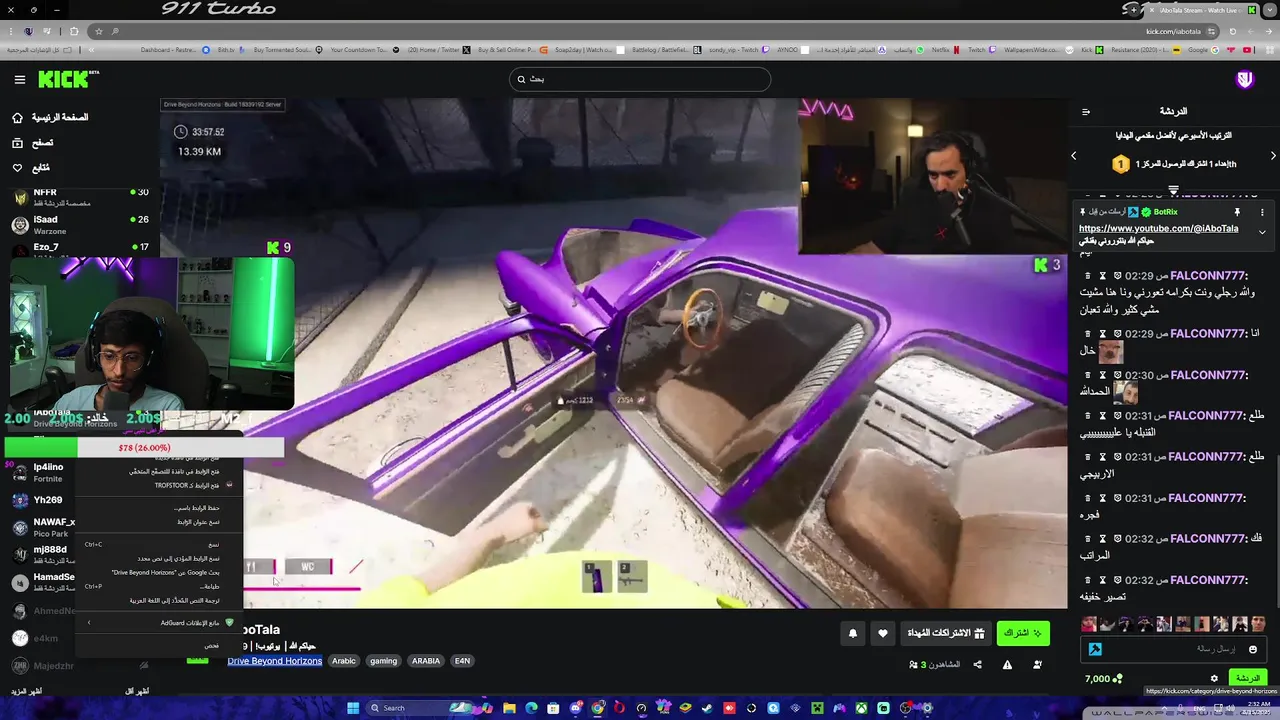Screen dimensions: 1280x720
Task: Click the blue gavel icon in chat input
Action: pyautogui.click(x=1095, y=650)
